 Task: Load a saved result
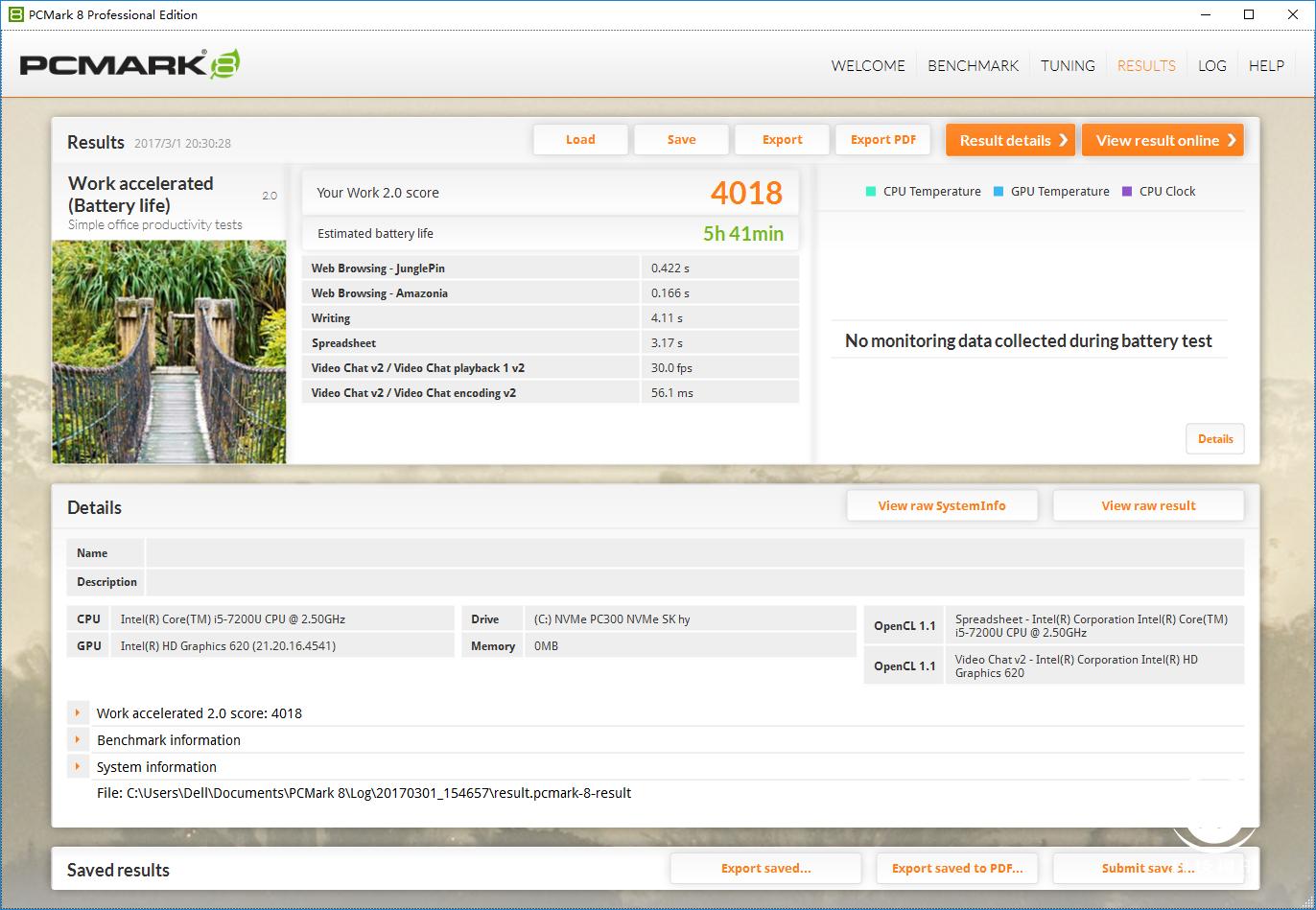coord(579,139)
